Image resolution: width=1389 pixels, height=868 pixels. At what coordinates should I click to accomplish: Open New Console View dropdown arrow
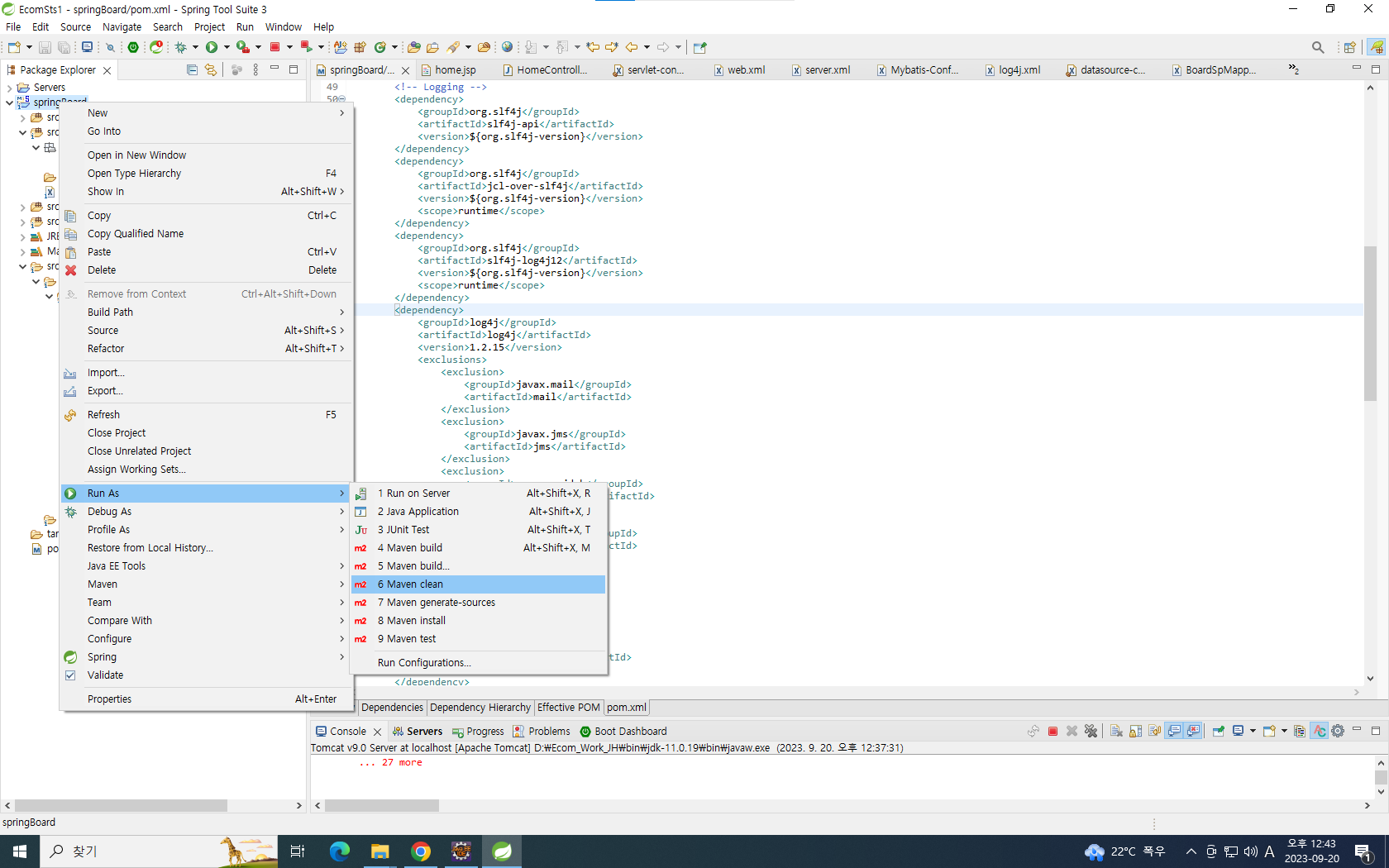point(1284,731)
